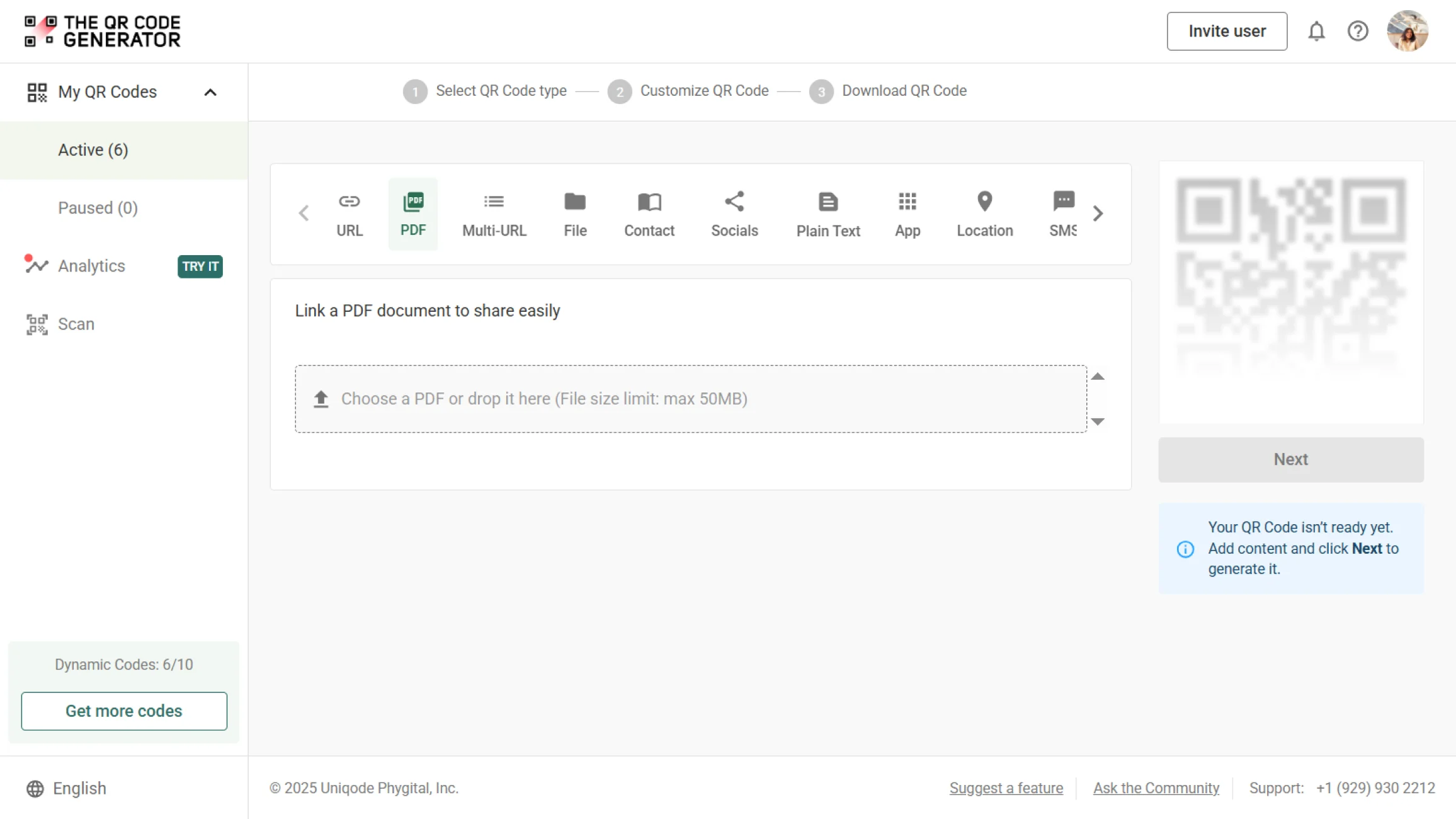This screenshot has width=1456, height=819.
Task: Click the PDF upload drop zone
Action: 690,399
